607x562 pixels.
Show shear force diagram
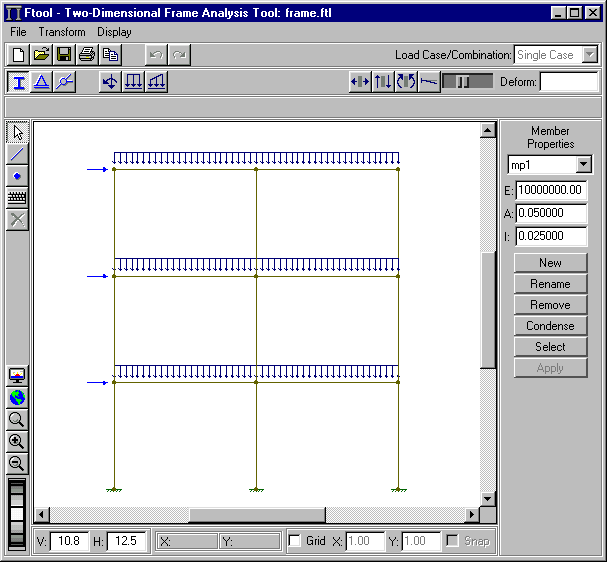pos(383,82)
